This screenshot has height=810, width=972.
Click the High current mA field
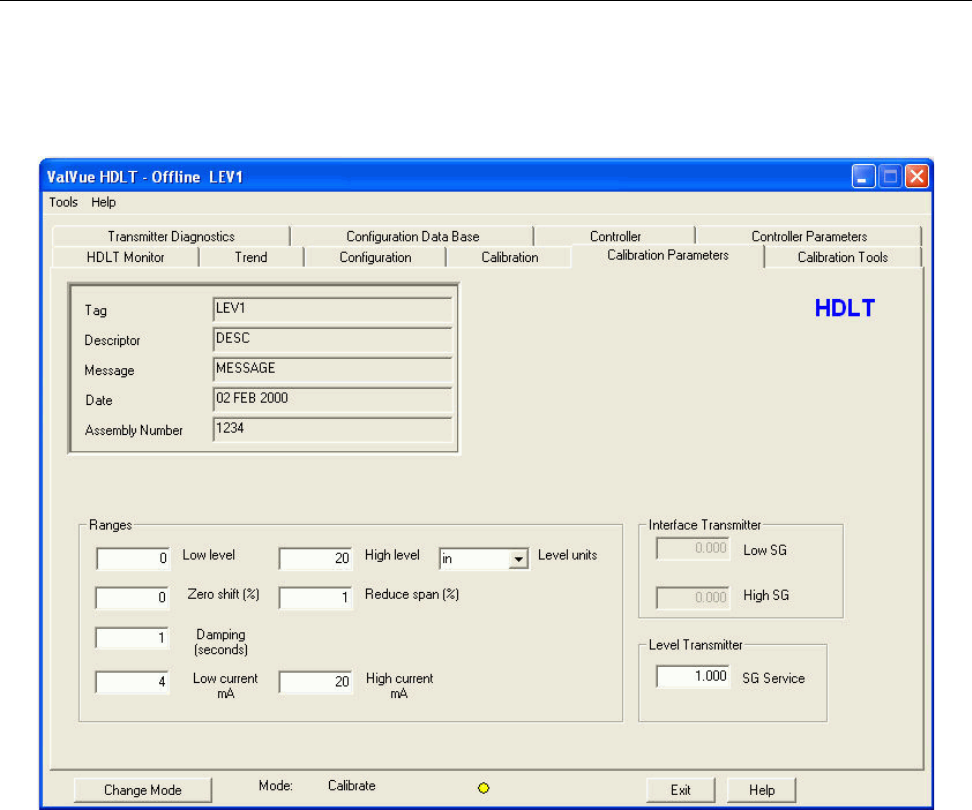pyautogui.click(x=316, y=682)
